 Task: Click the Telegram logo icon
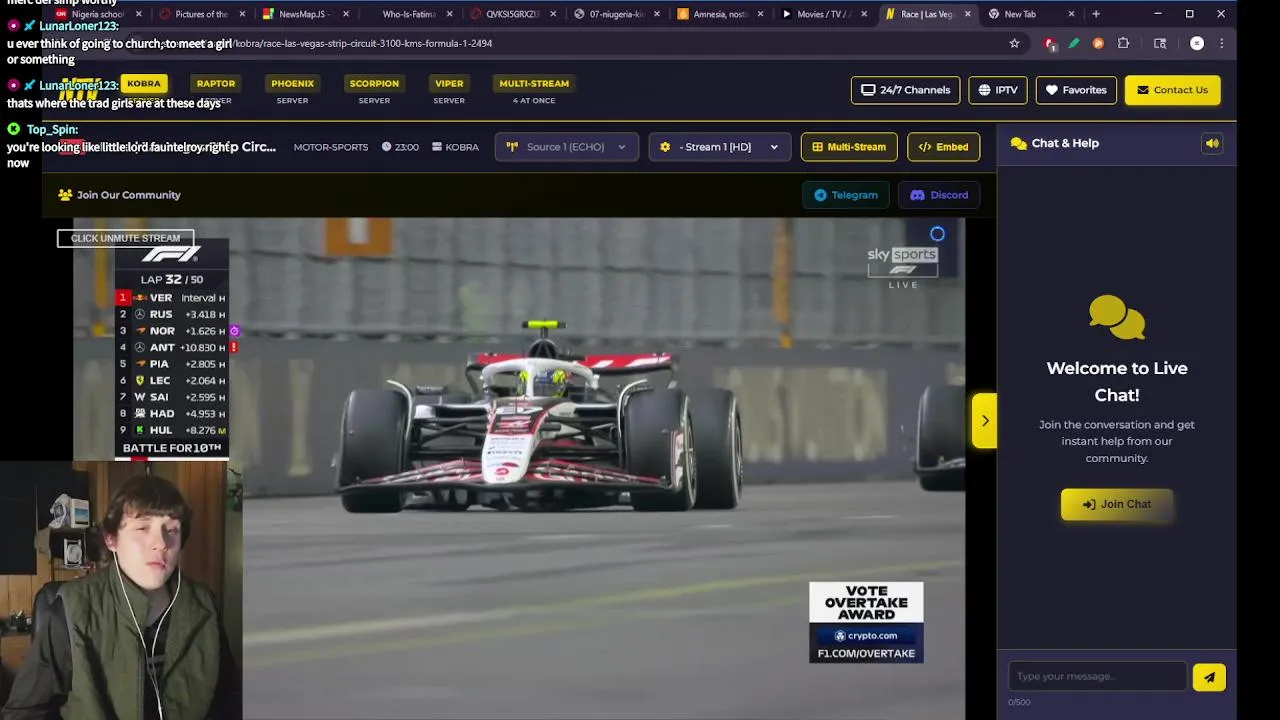click(820, 195)
